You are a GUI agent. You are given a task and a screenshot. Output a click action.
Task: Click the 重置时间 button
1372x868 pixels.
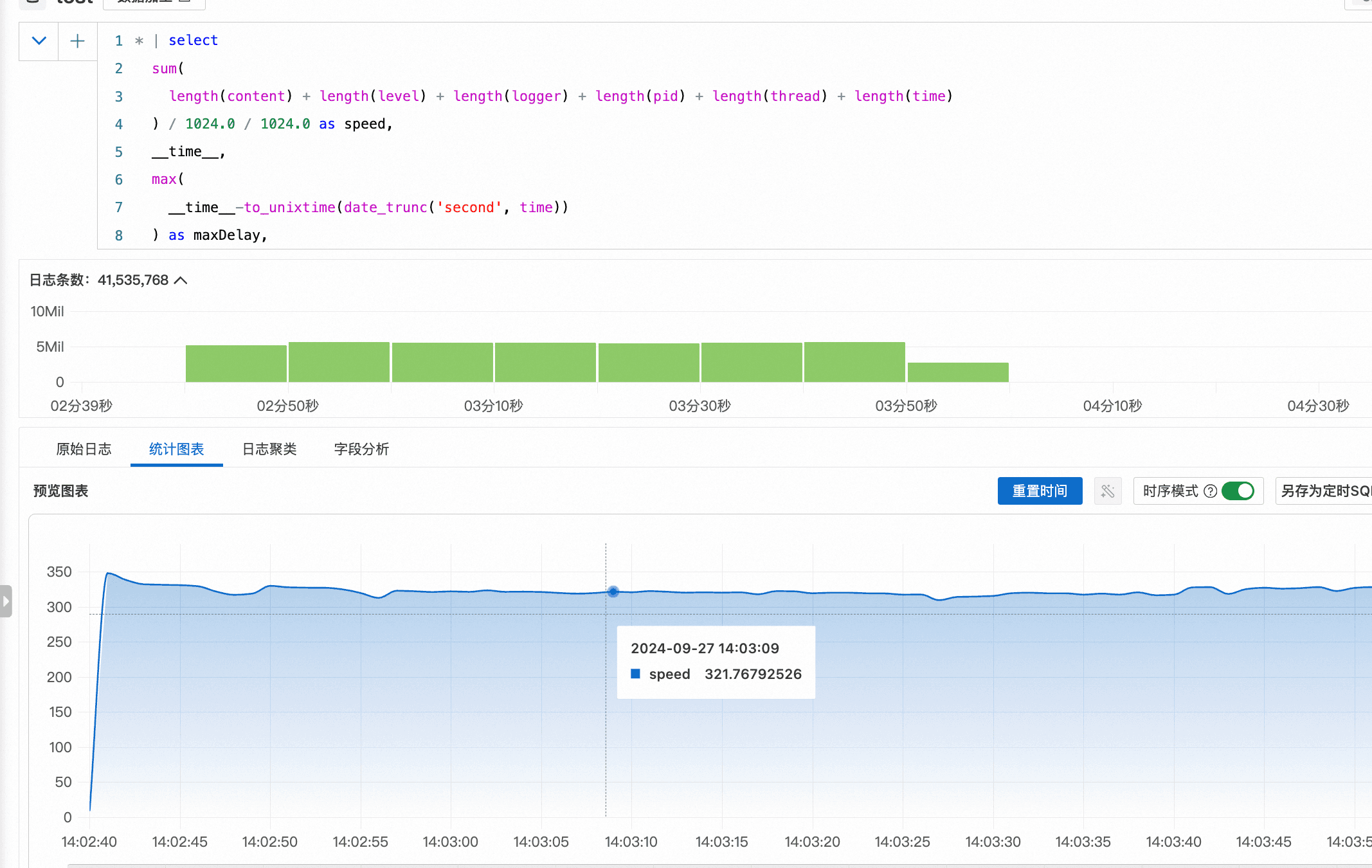(x=1040, y=491)
